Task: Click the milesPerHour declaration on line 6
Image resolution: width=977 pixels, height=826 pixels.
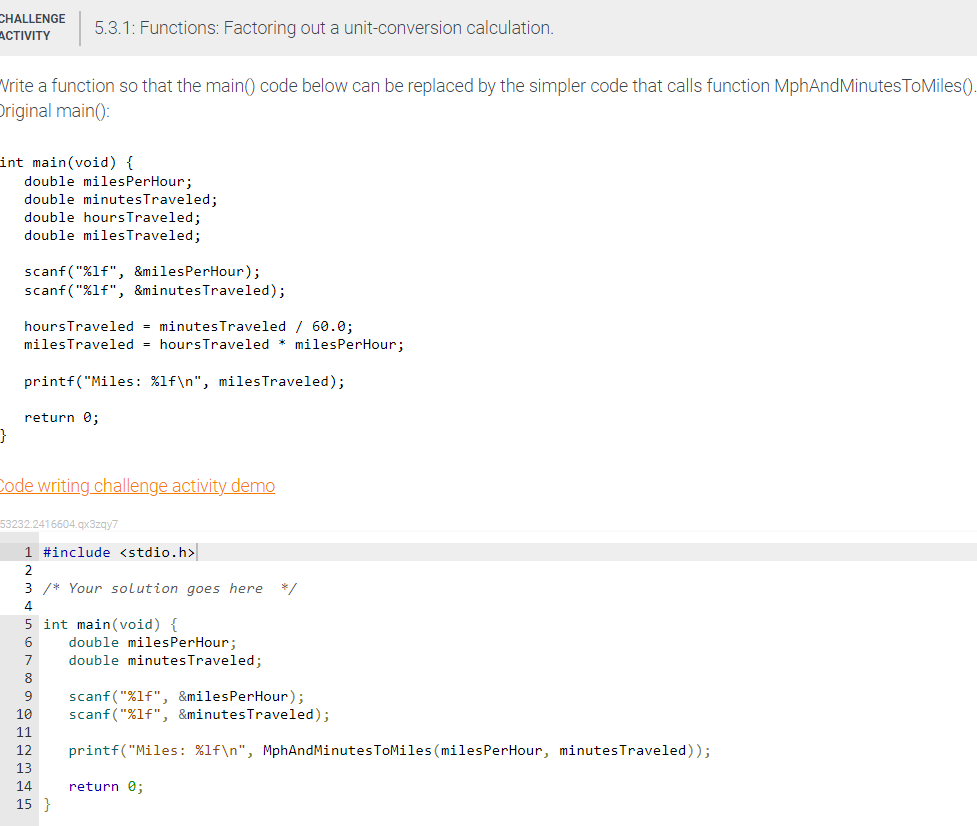Action: 151,642
